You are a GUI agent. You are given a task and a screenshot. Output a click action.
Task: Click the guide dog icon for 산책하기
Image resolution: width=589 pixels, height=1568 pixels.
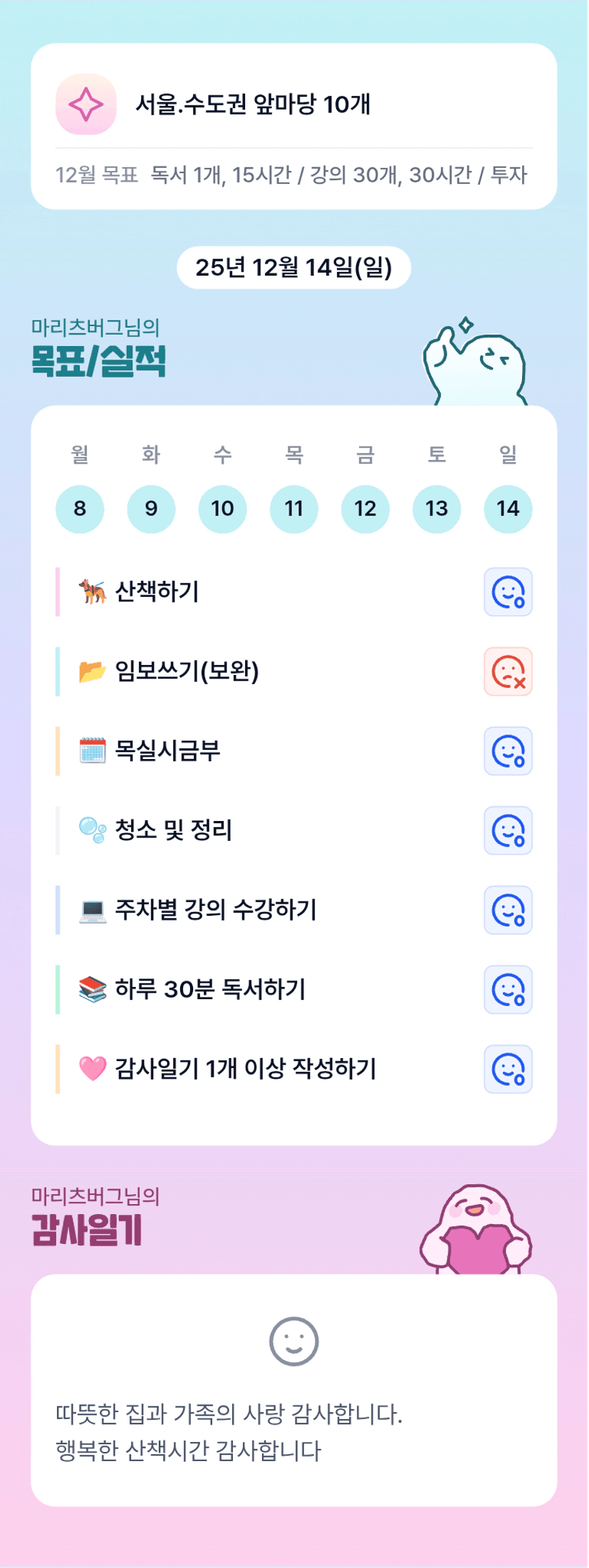(x=93, y=592)
